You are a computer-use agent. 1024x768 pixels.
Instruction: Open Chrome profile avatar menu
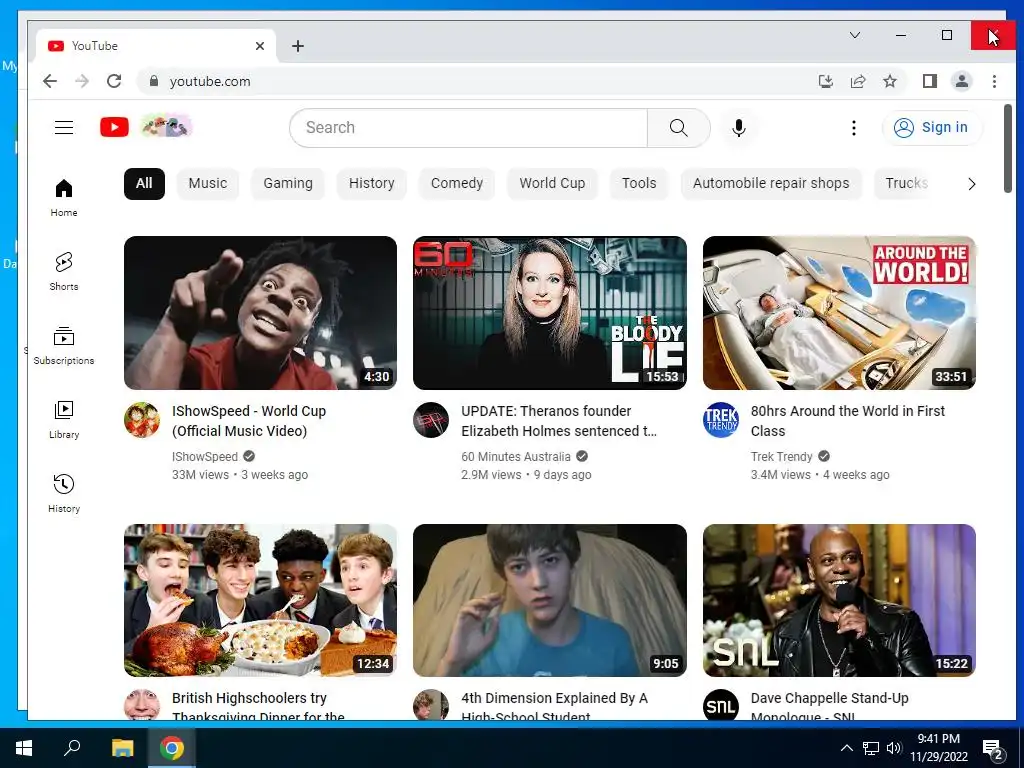pyautogui.click(x=962, y=81)
